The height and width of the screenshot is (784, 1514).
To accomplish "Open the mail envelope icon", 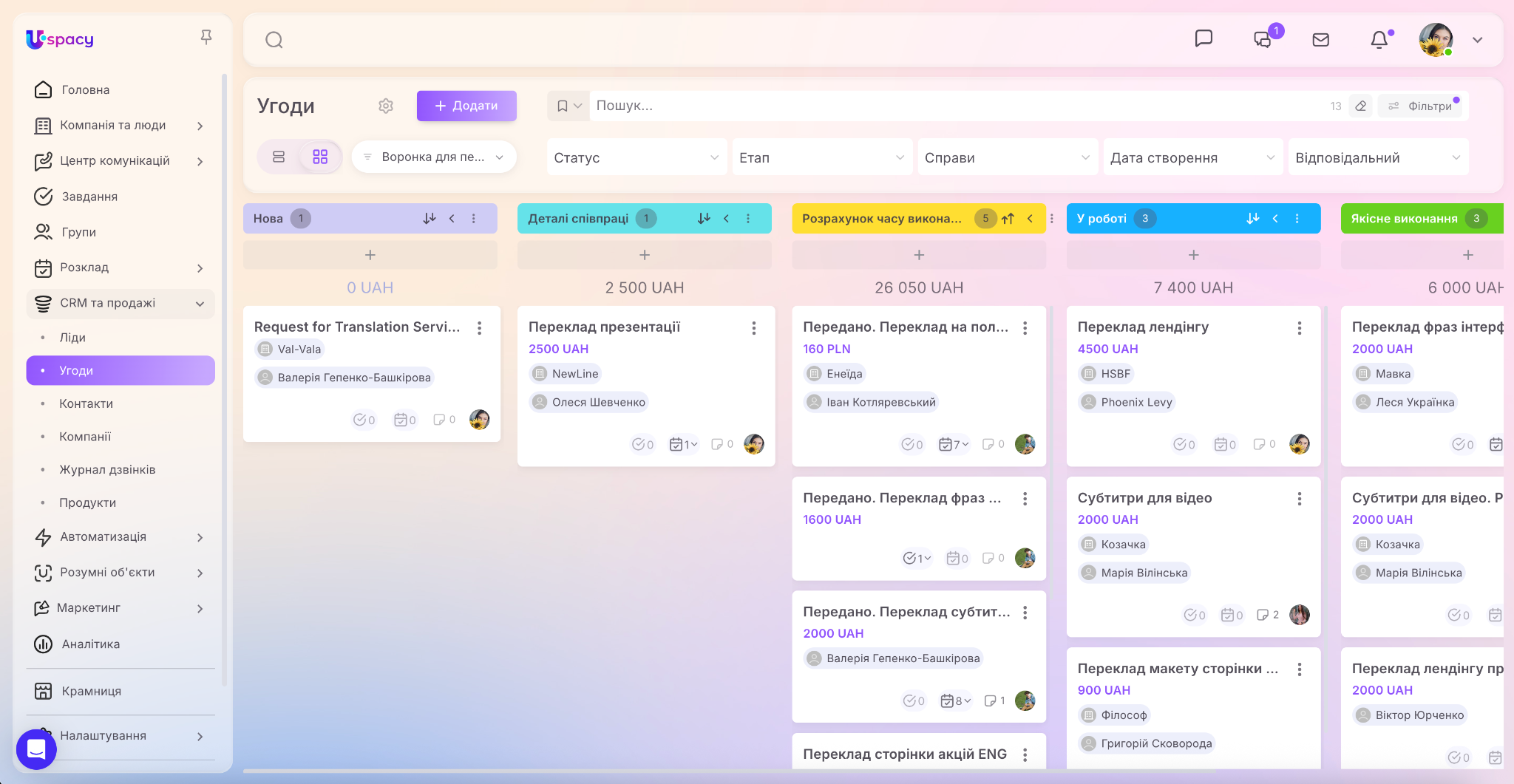I will 1320,40.
